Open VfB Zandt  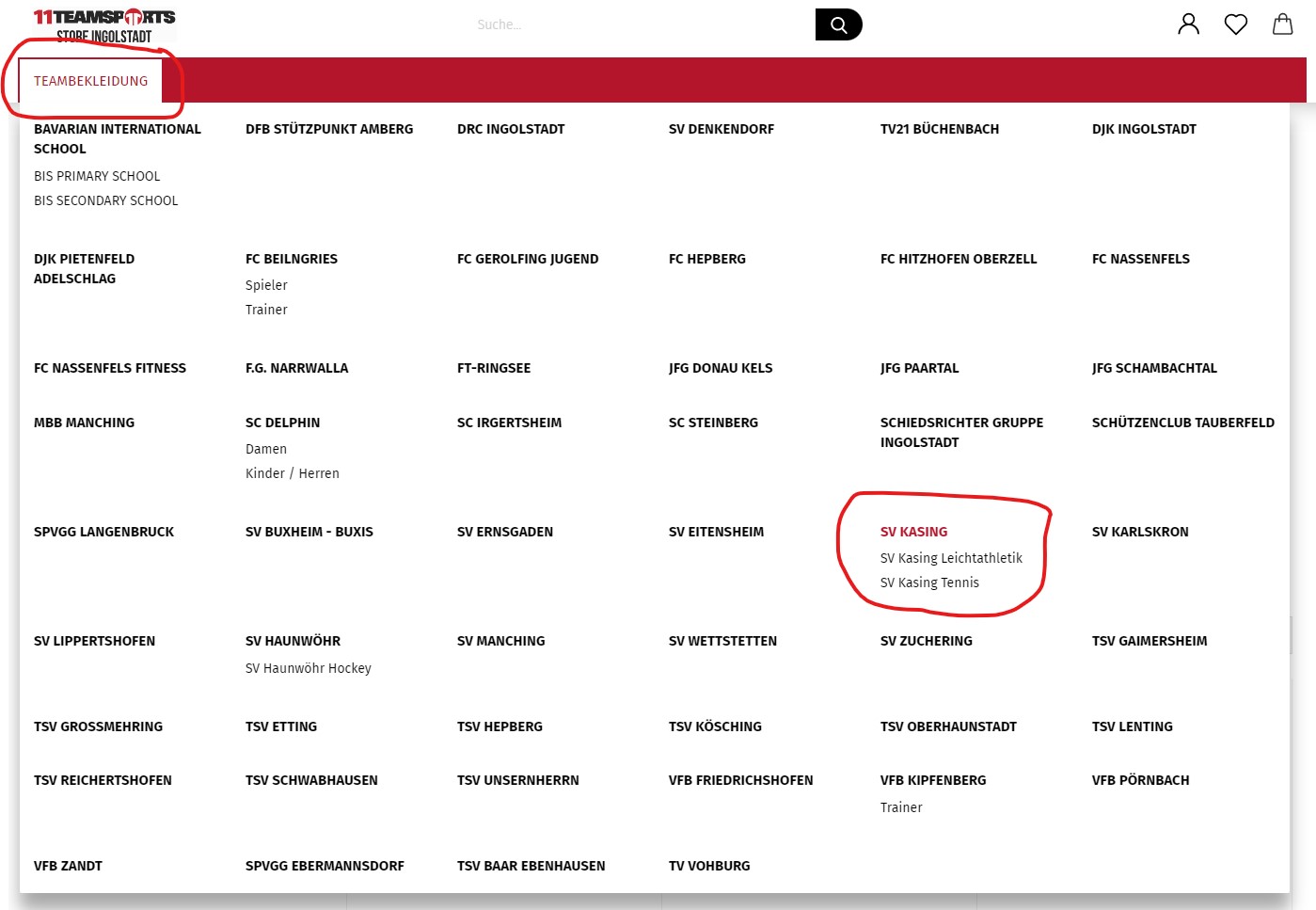click(68, 866)
